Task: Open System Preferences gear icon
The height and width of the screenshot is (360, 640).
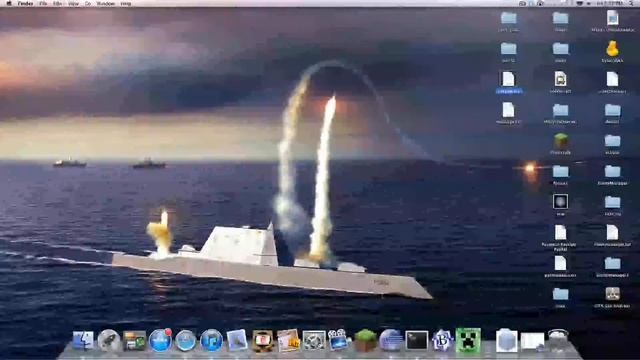Action: coord(314,341)
